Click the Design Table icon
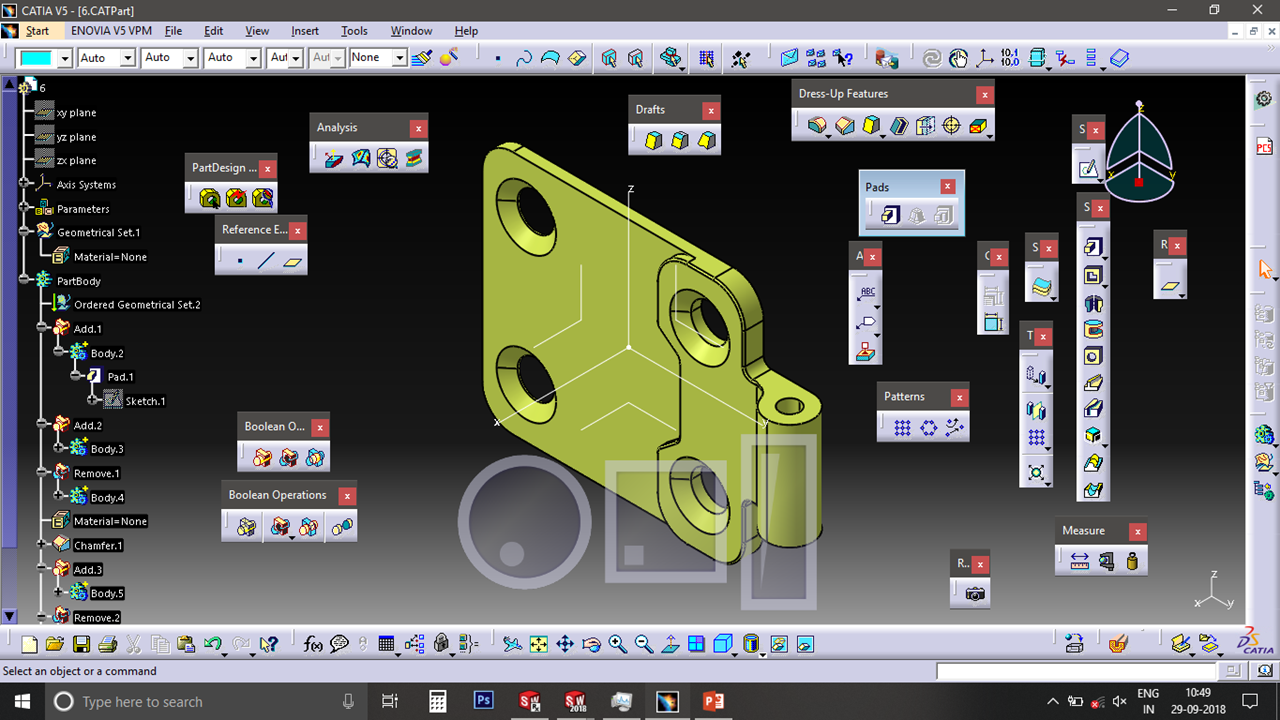This screenshot has height=720, width=1280. click(387, 645)
